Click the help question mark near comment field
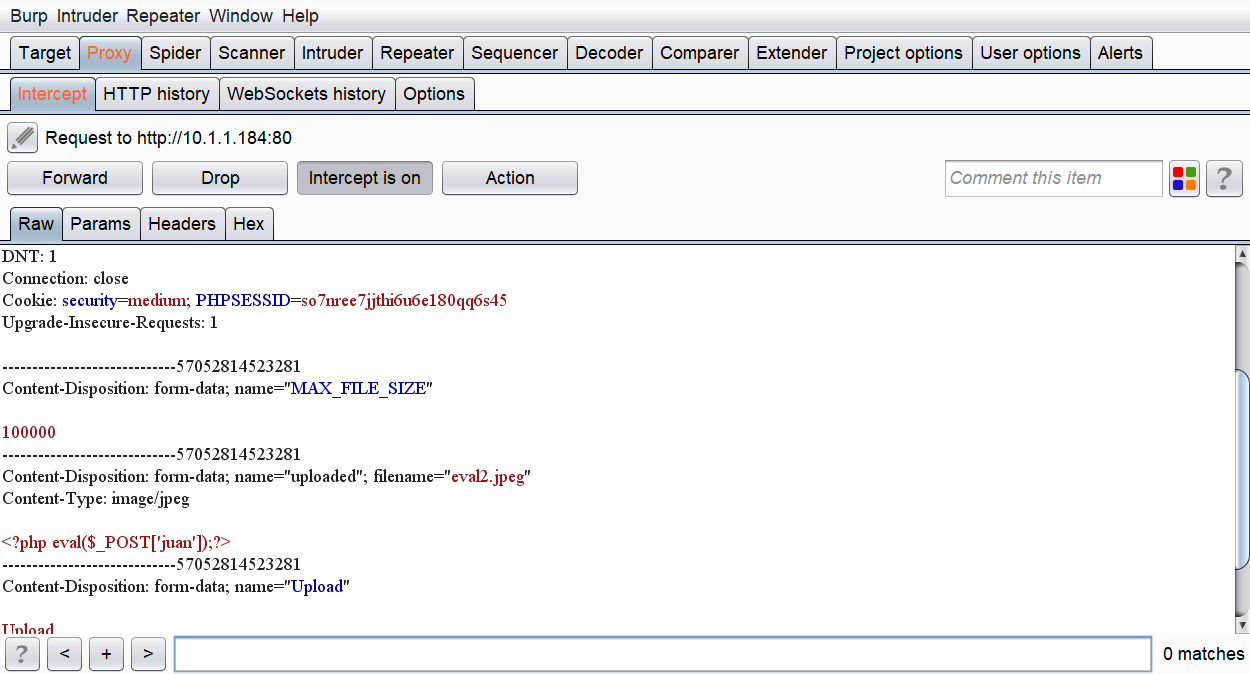Screen dimensions: 1250x674 click(1224, 178)
